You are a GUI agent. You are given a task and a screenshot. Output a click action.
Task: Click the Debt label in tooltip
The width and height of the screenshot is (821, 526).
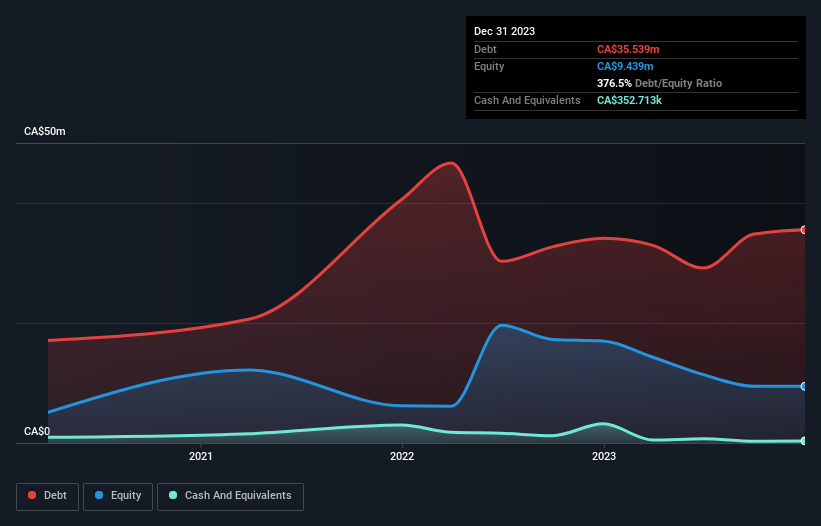485,49
